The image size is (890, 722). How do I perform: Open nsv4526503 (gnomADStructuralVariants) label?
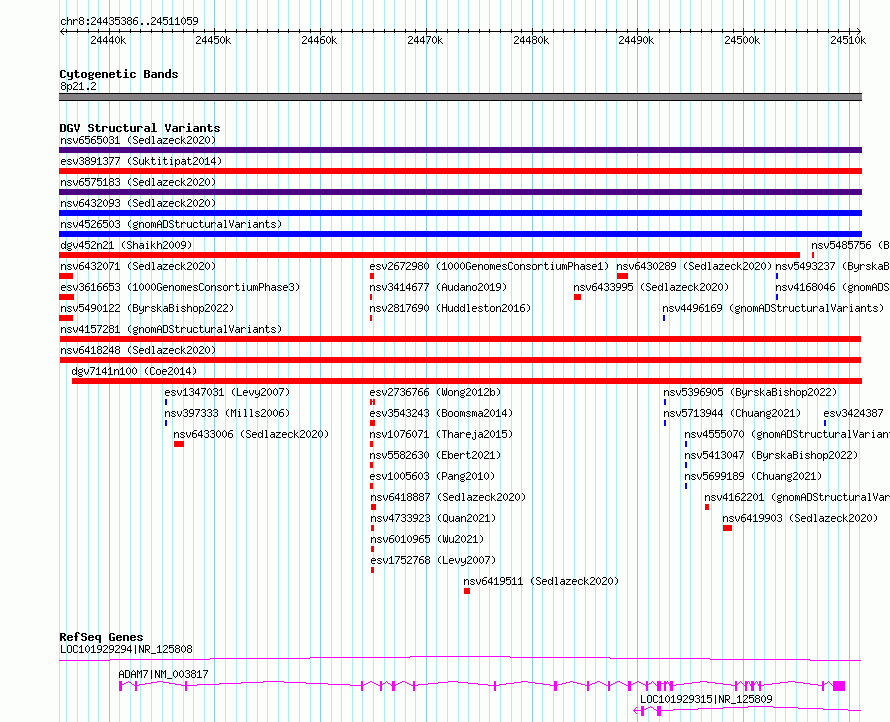[x=171, y=224]
